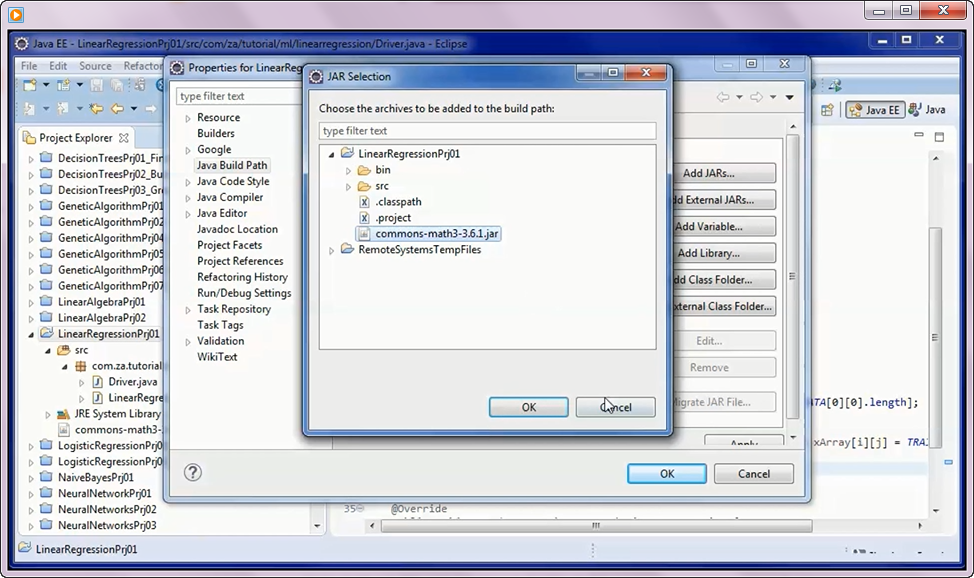
Task: Click the Add Library... button
Action: click(x=724, y=253)
